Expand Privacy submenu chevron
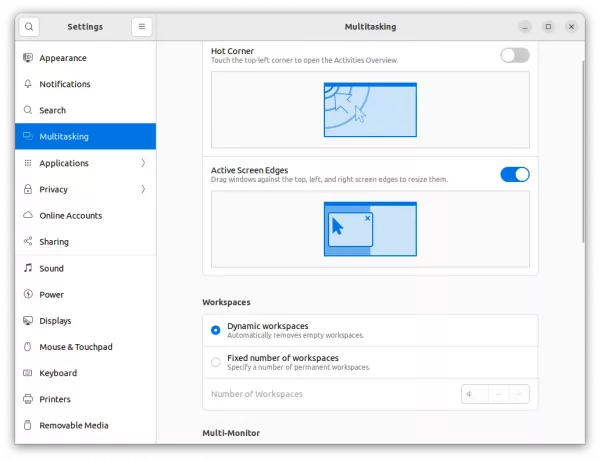Viewport: 600px width, 461px height. [143, 189]
